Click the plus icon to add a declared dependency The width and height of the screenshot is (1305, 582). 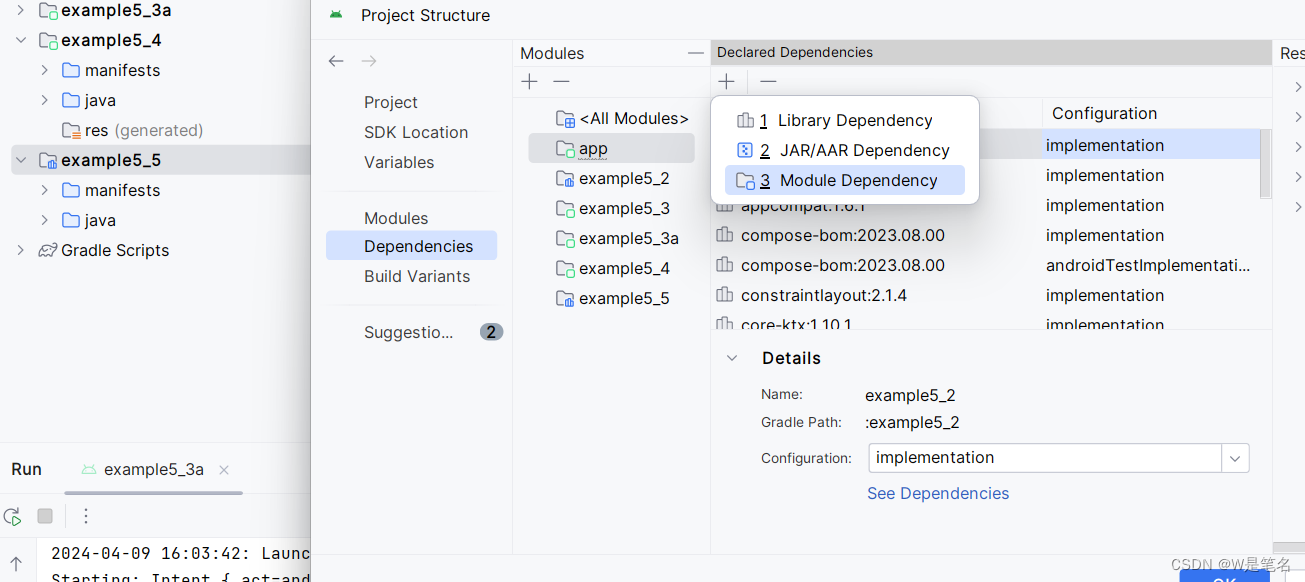726,81
